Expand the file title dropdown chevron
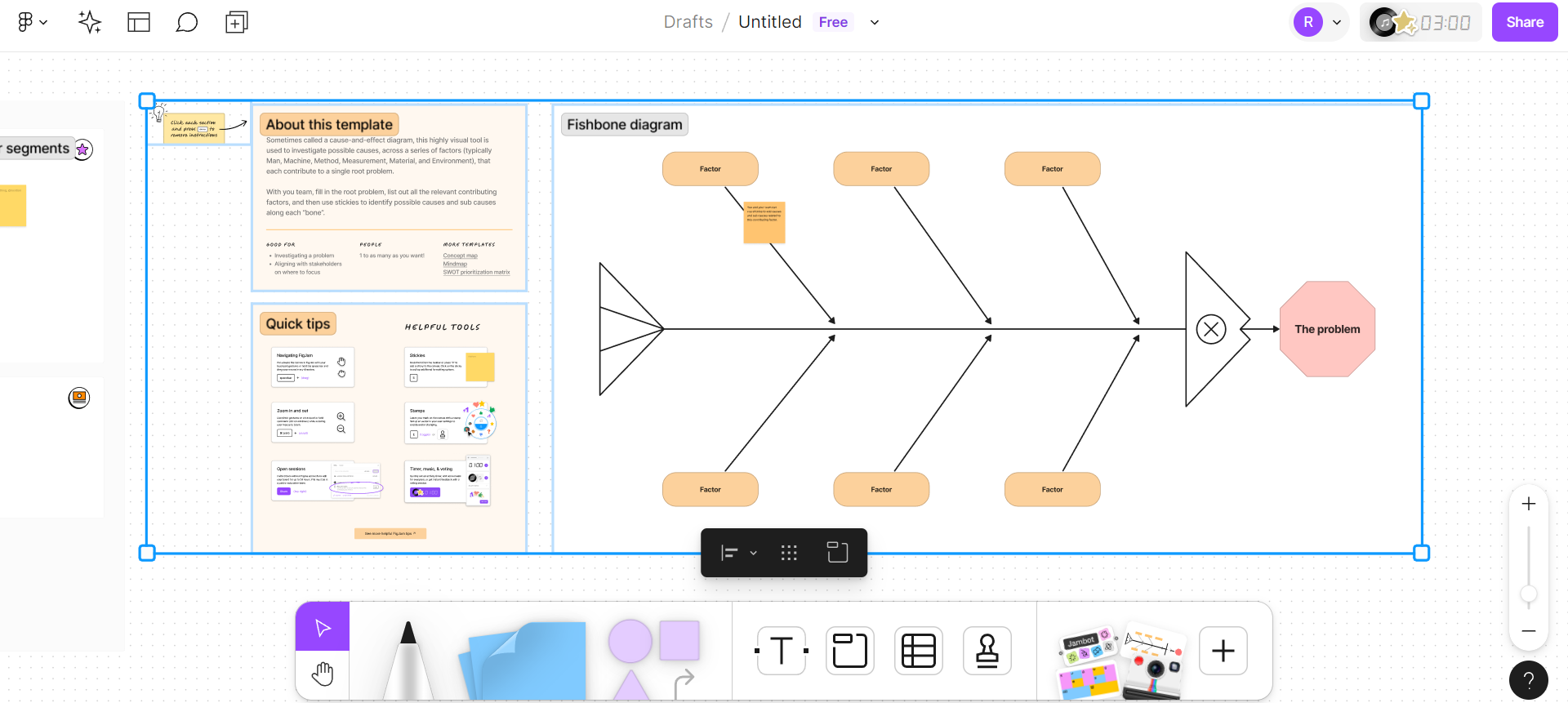The image size is (1568, 703). pos(875,23)
